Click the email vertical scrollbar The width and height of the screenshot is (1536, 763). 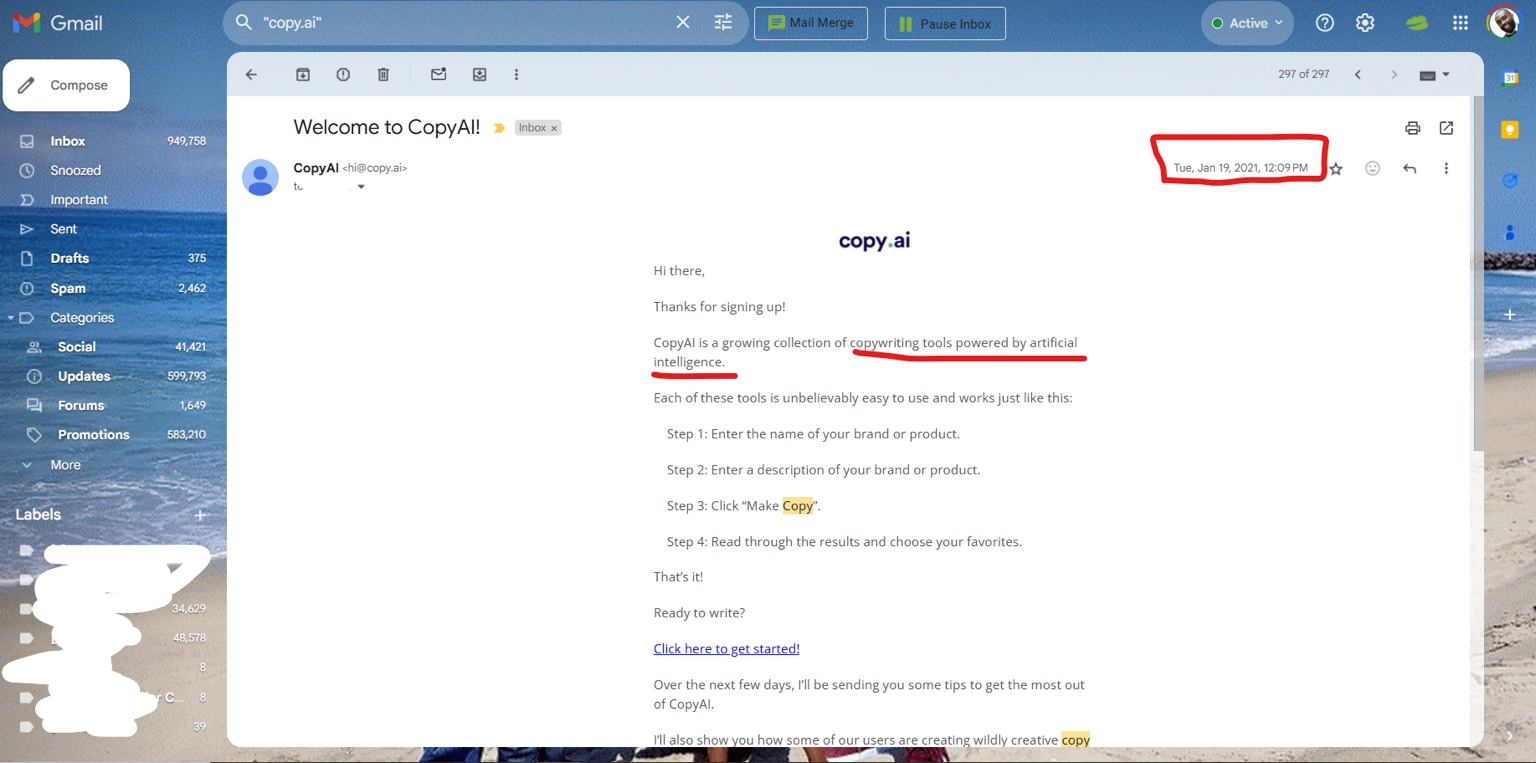click(x=1478, y=273)
